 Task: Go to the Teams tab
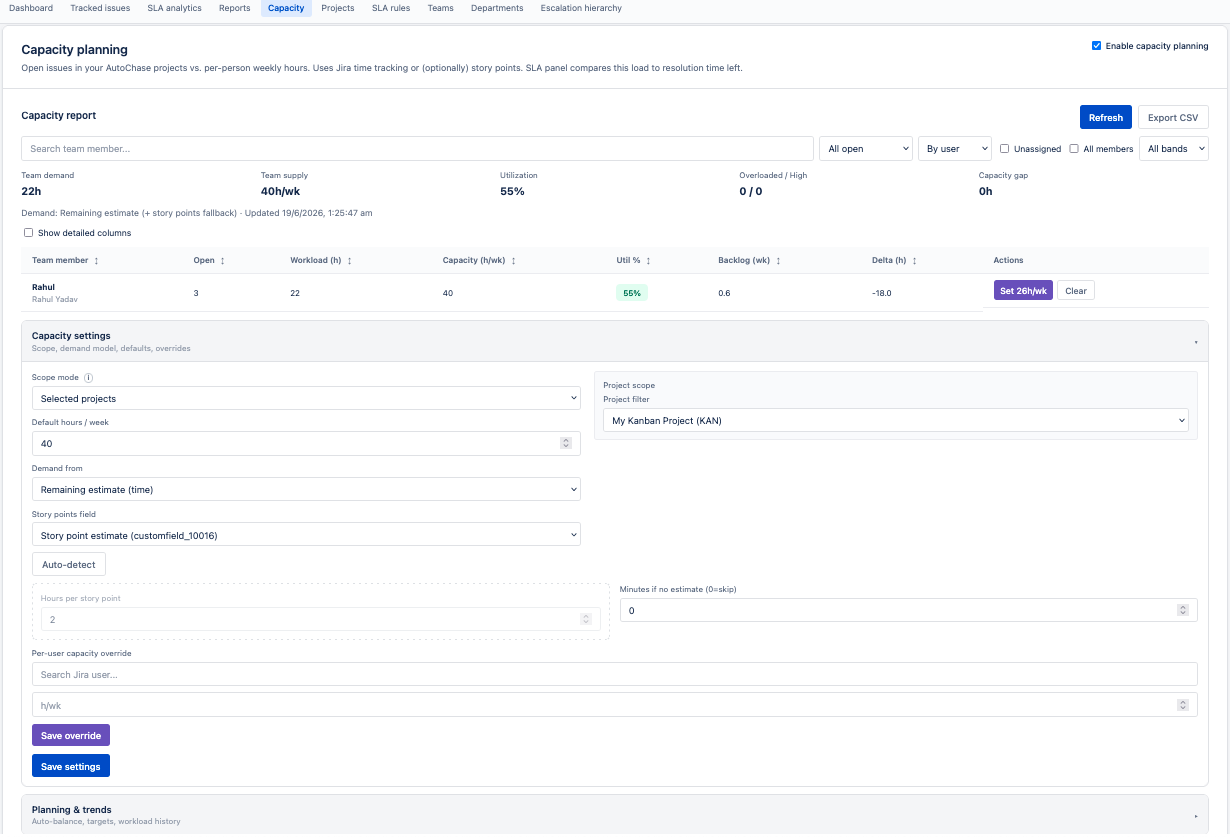(x=440, y=8)
